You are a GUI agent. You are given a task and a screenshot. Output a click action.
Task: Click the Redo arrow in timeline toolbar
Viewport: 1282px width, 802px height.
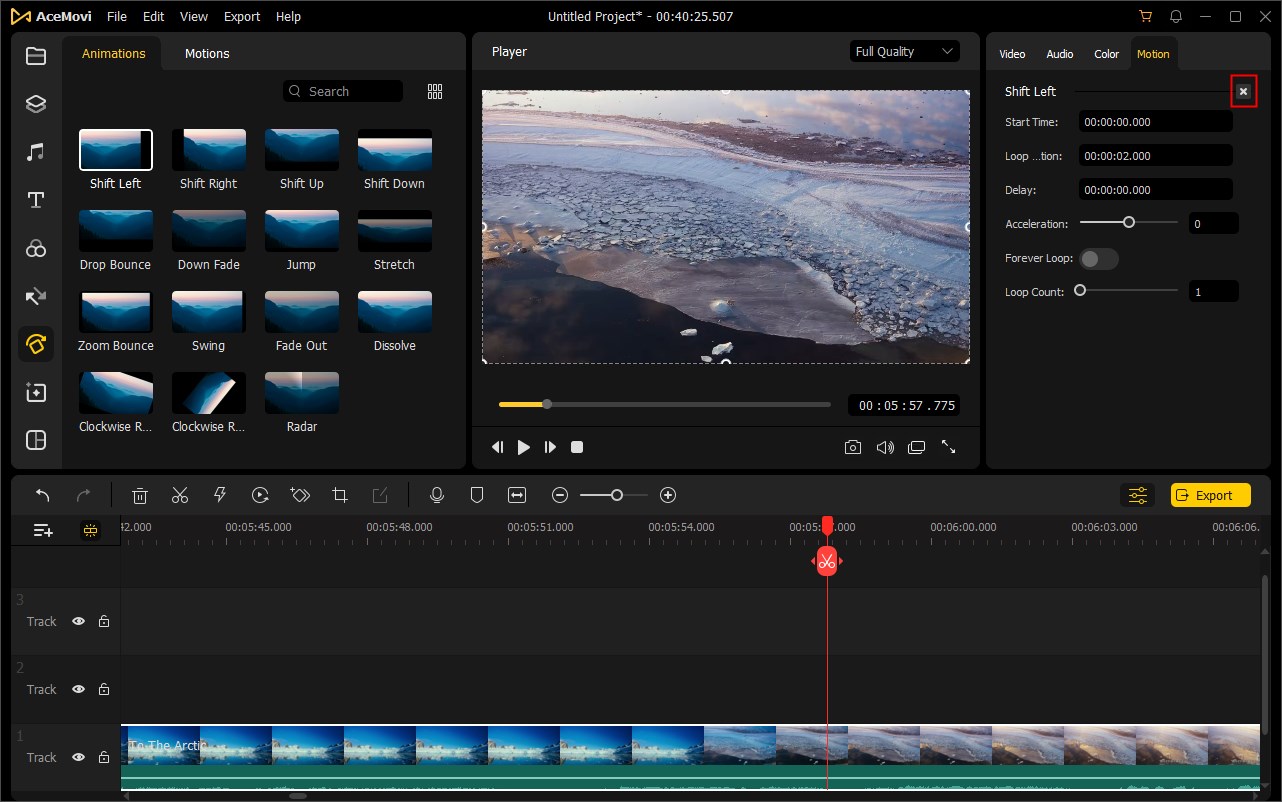click(x=84, y=495)
